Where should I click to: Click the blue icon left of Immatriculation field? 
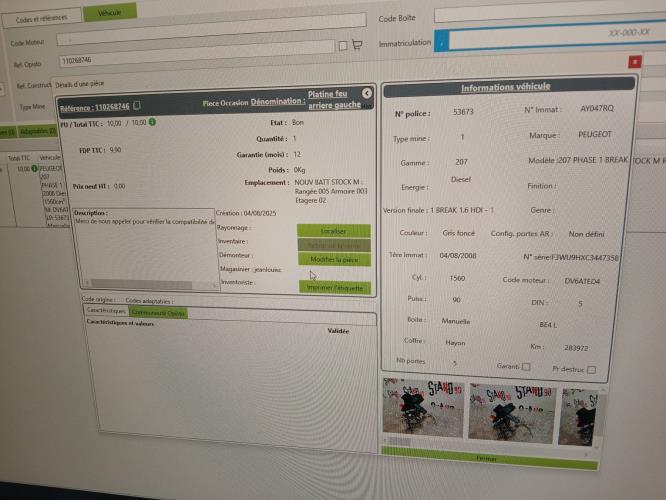(x=441, y=41)
